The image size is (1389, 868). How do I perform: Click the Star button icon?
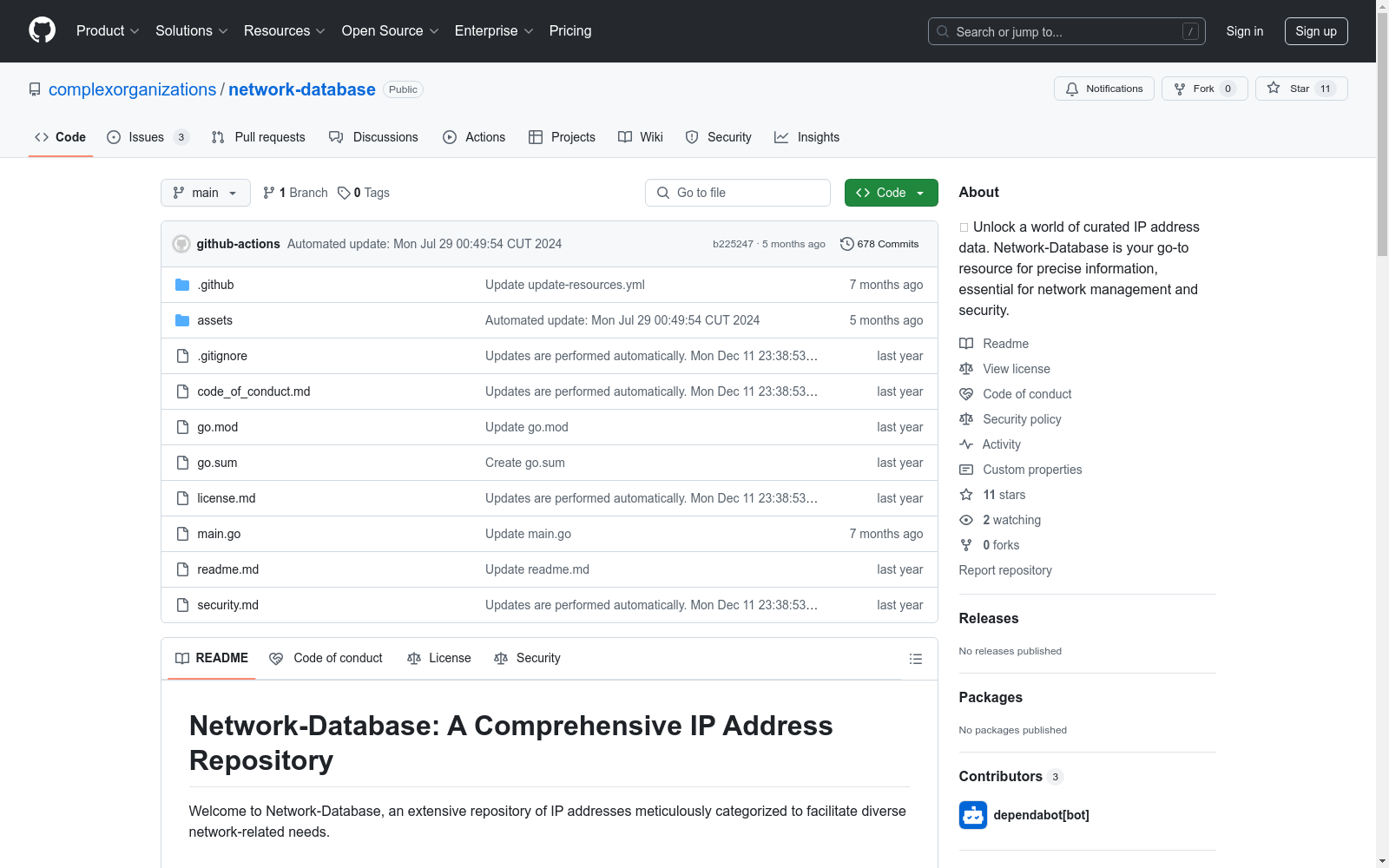tap(1274, 88)
